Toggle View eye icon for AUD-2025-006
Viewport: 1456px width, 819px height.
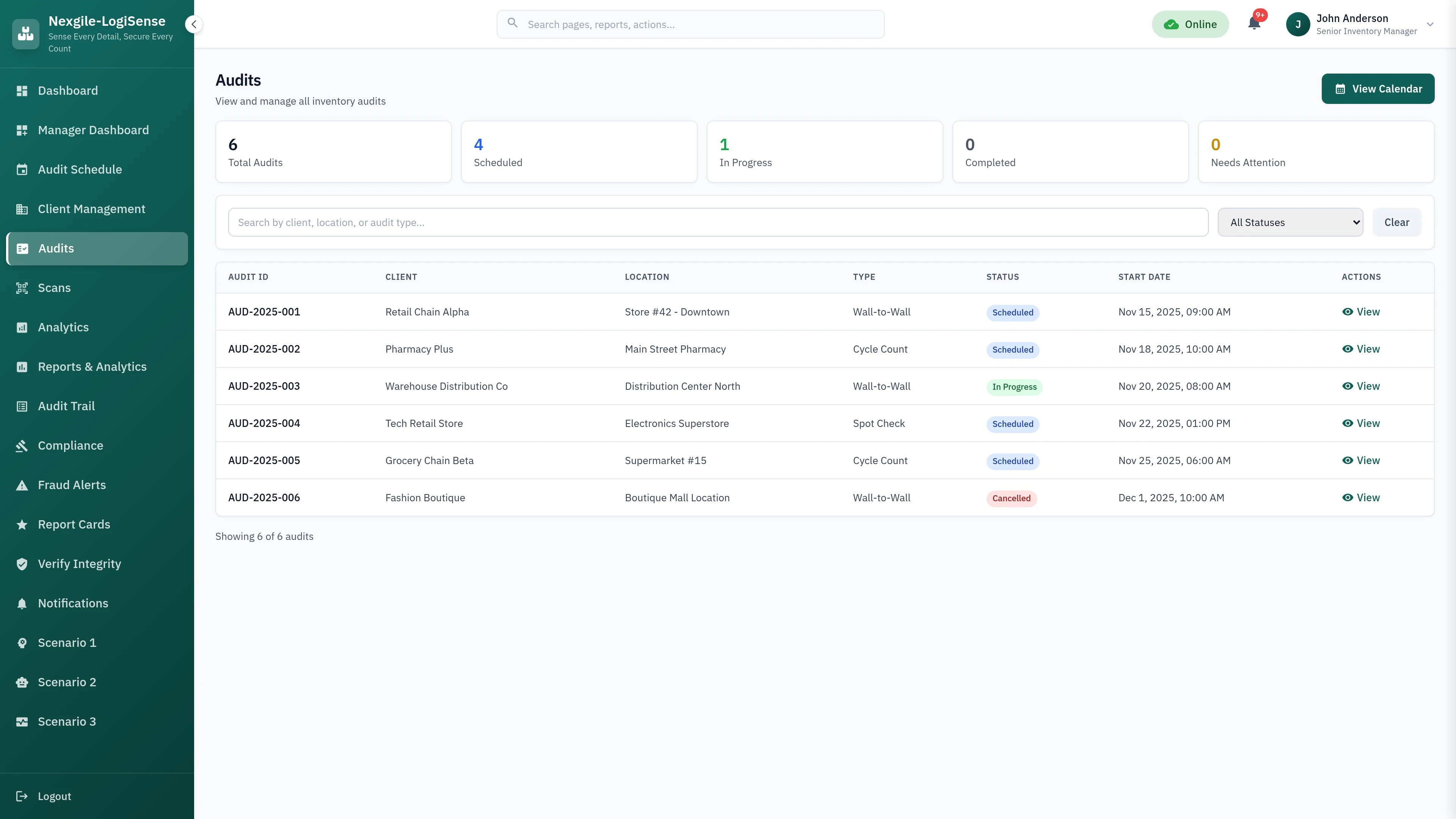click(1348, 497)
